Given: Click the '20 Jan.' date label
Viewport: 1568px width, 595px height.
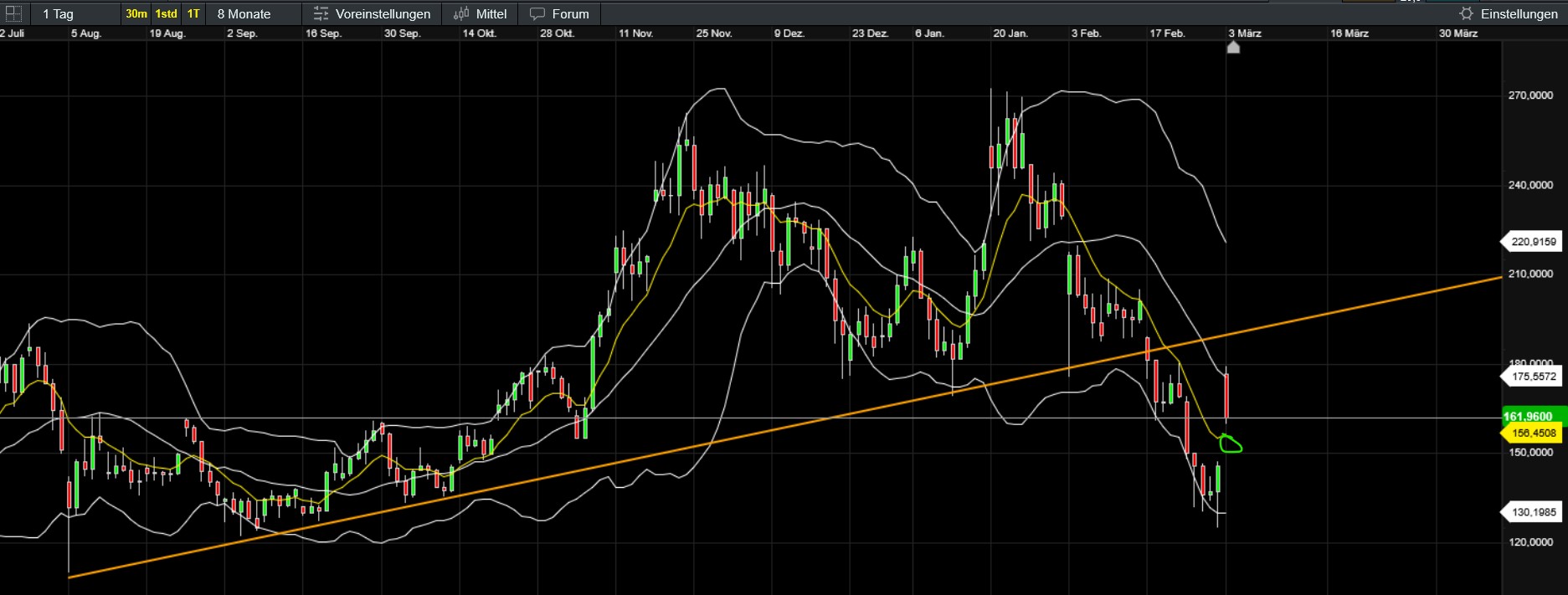Looking at the screenshot, I should click(x=1010, y=33).
